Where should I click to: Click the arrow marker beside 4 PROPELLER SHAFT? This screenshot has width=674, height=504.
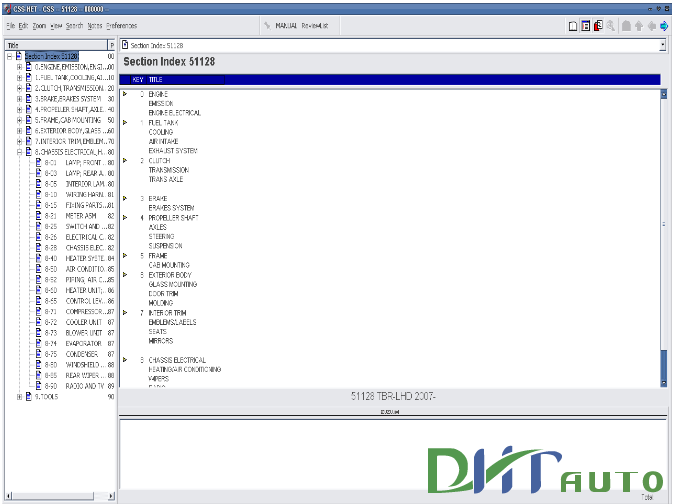point(125,217)
